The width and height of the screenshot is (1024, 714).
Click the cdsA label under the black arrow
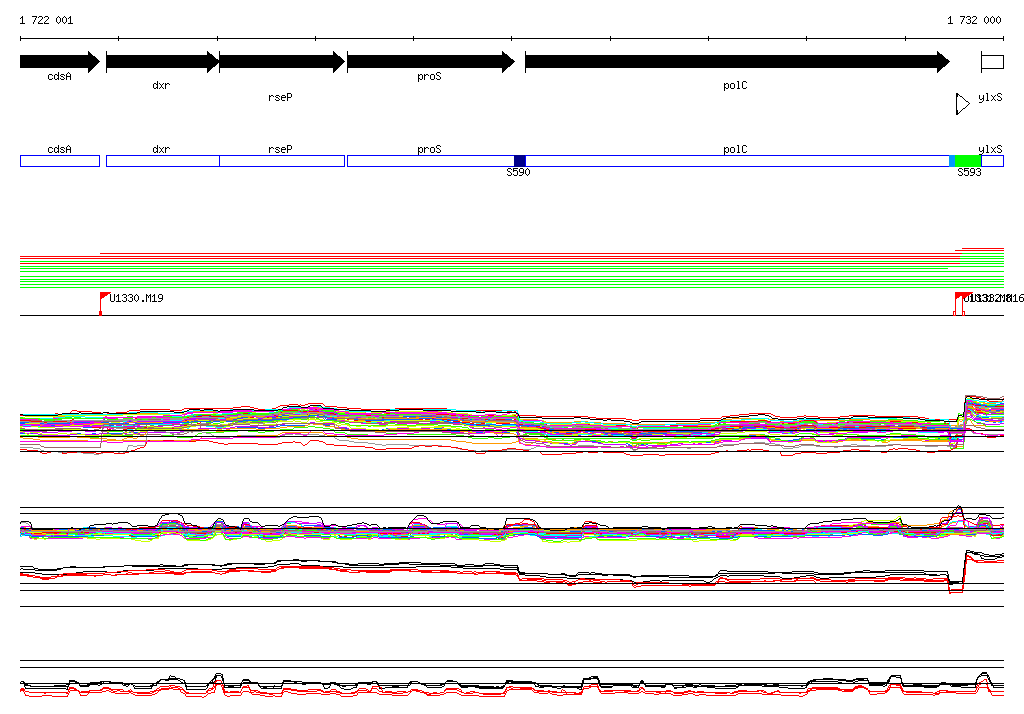coord(59,76)
